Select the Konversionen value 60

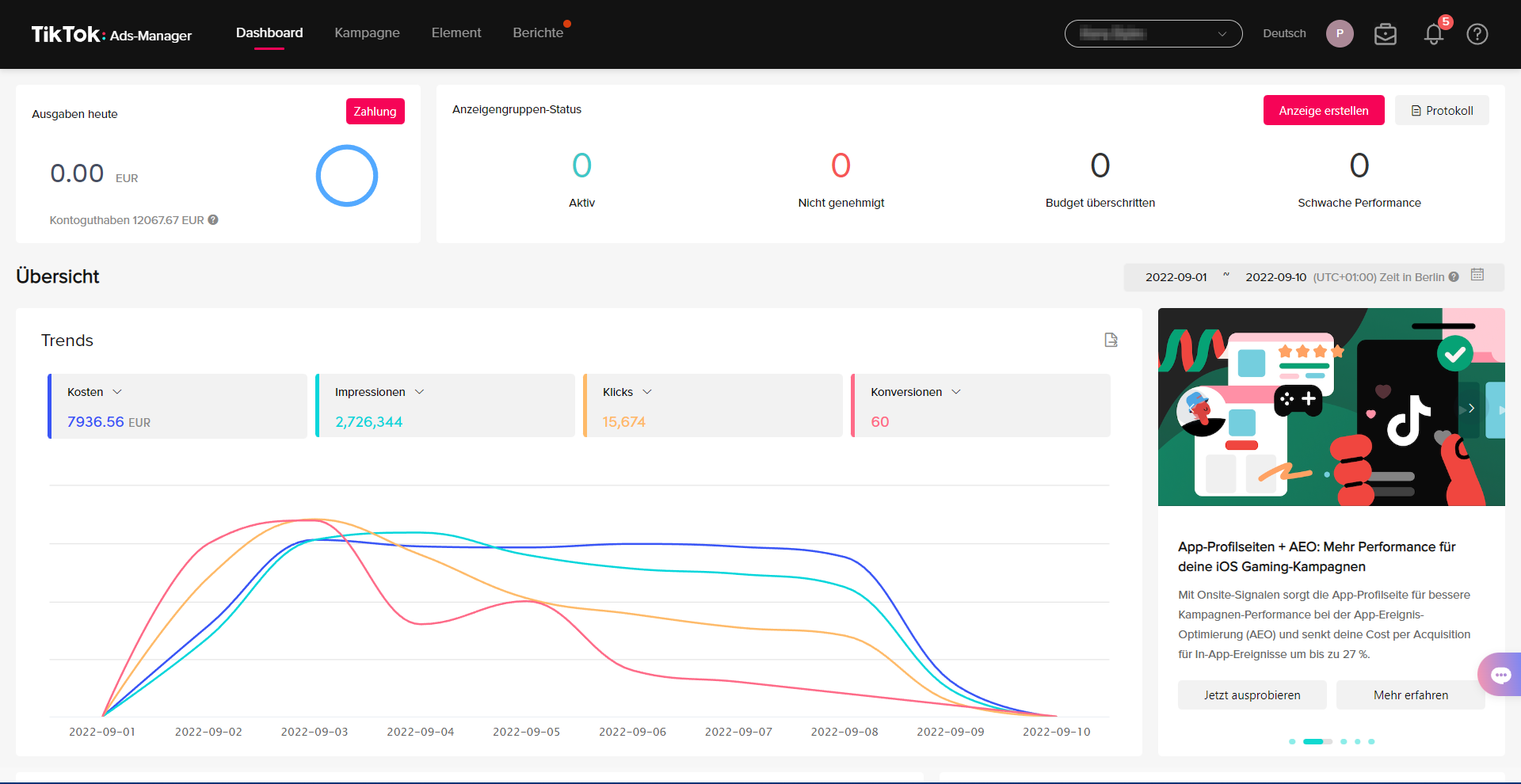[880, 422]
